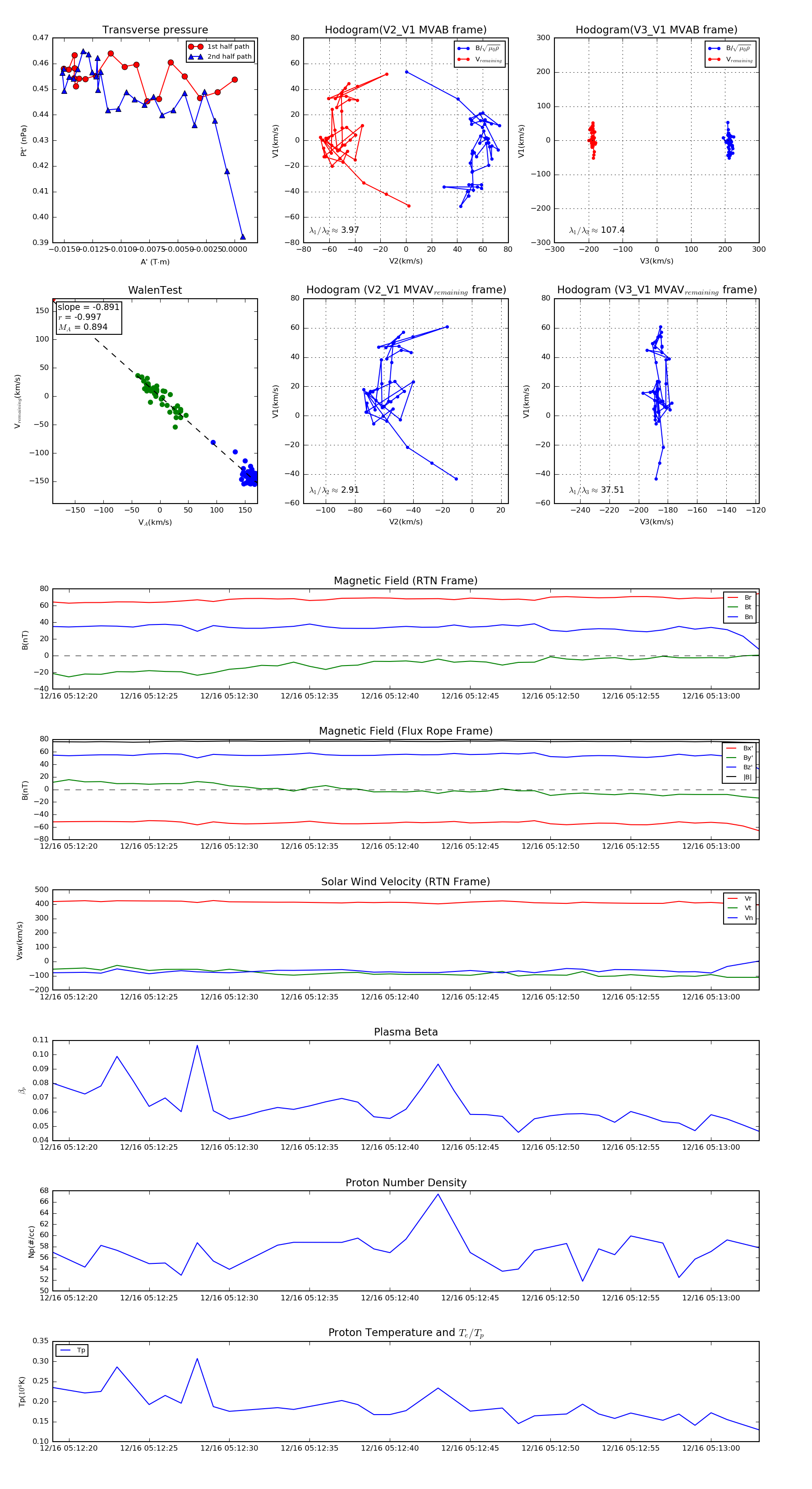Click the "2nd half path" legend entry
812x1489 pixels.
(220, 57)
